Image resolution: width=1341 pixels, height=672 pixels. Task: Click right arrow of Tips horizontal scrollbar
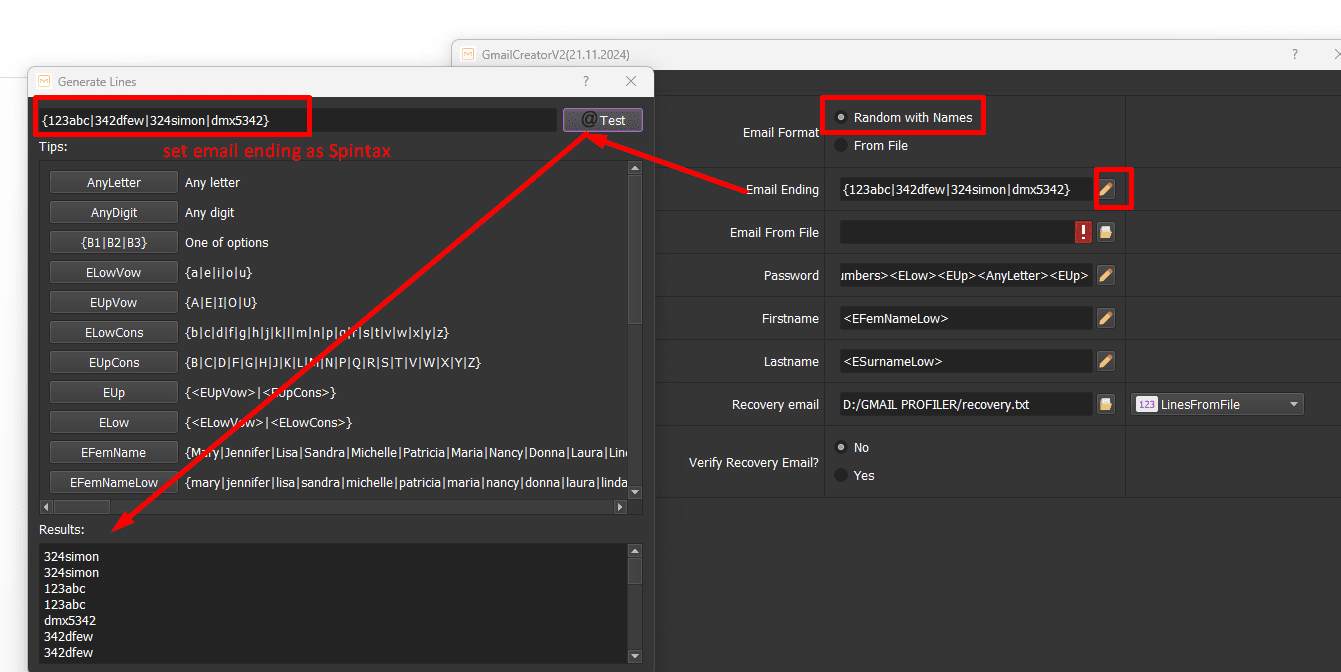[620, 507]
